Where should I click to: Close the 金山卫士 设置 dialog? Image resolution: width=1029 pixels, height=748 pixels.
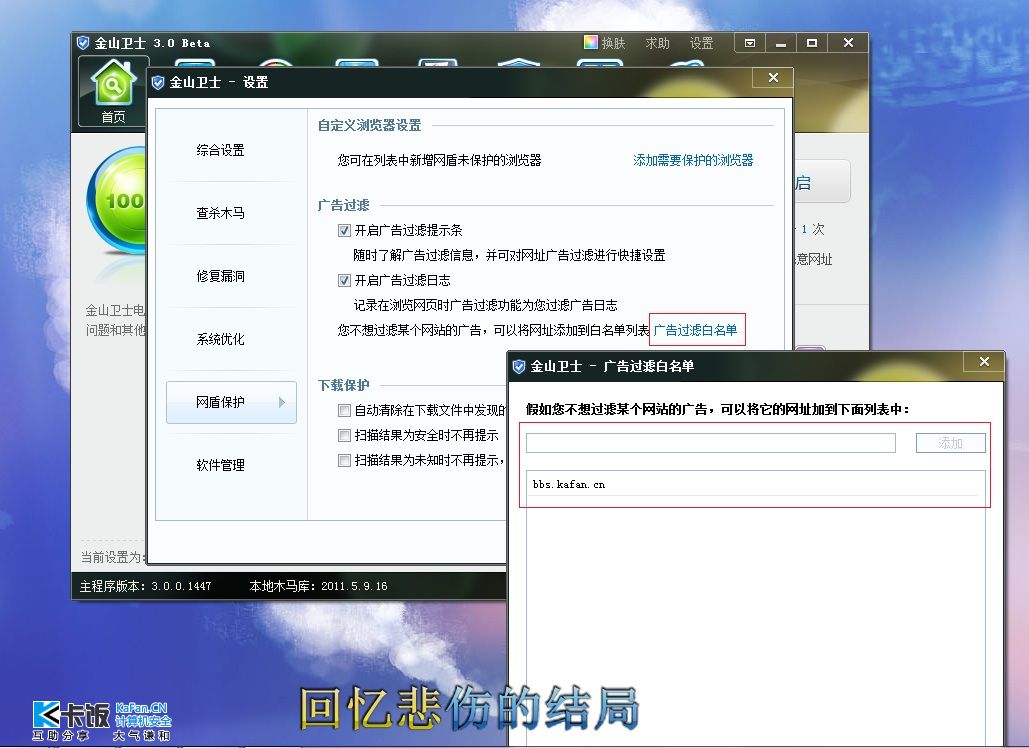click(x=773, y=77)
